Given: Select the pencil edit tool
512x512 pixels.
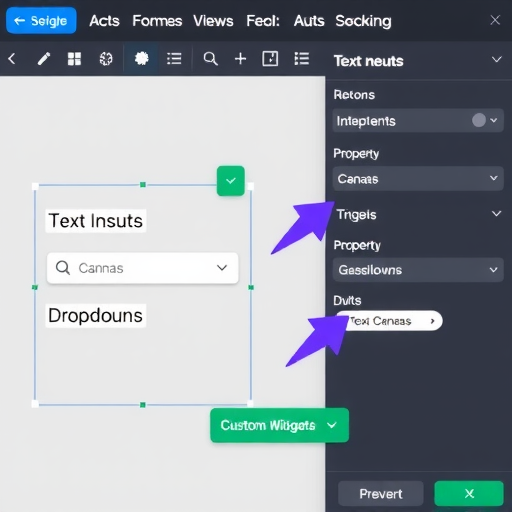Looking at the screenshot, I should pos(44,59).
